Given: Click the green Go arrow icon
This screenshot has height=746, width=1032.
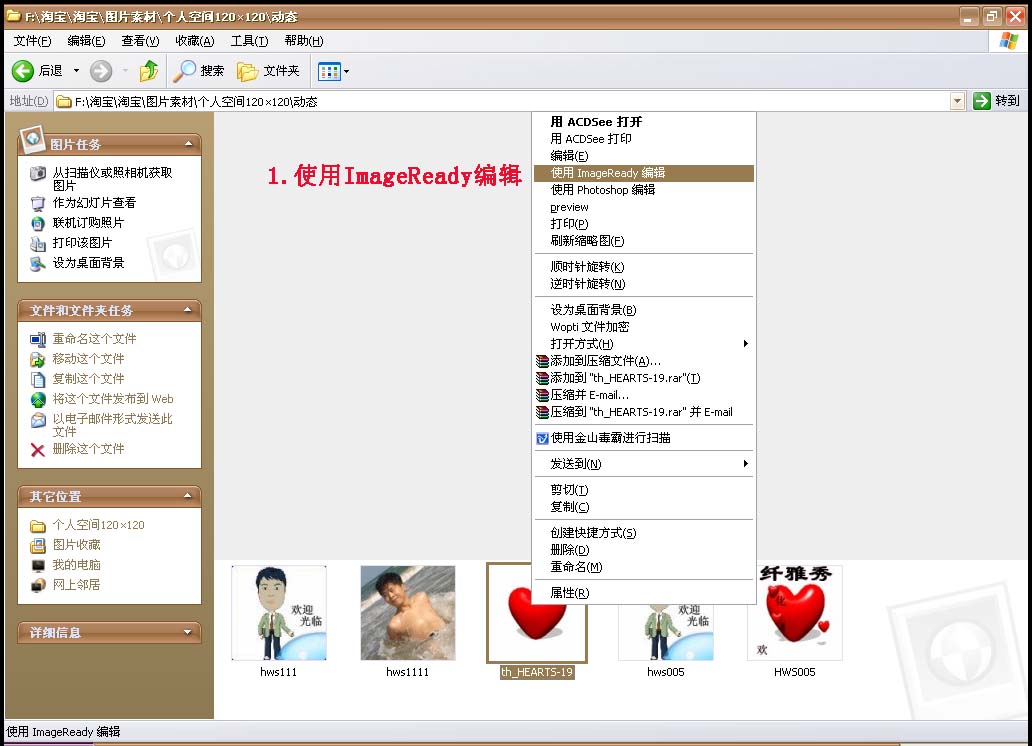Looking at the screenshot, I should (981, 101).
